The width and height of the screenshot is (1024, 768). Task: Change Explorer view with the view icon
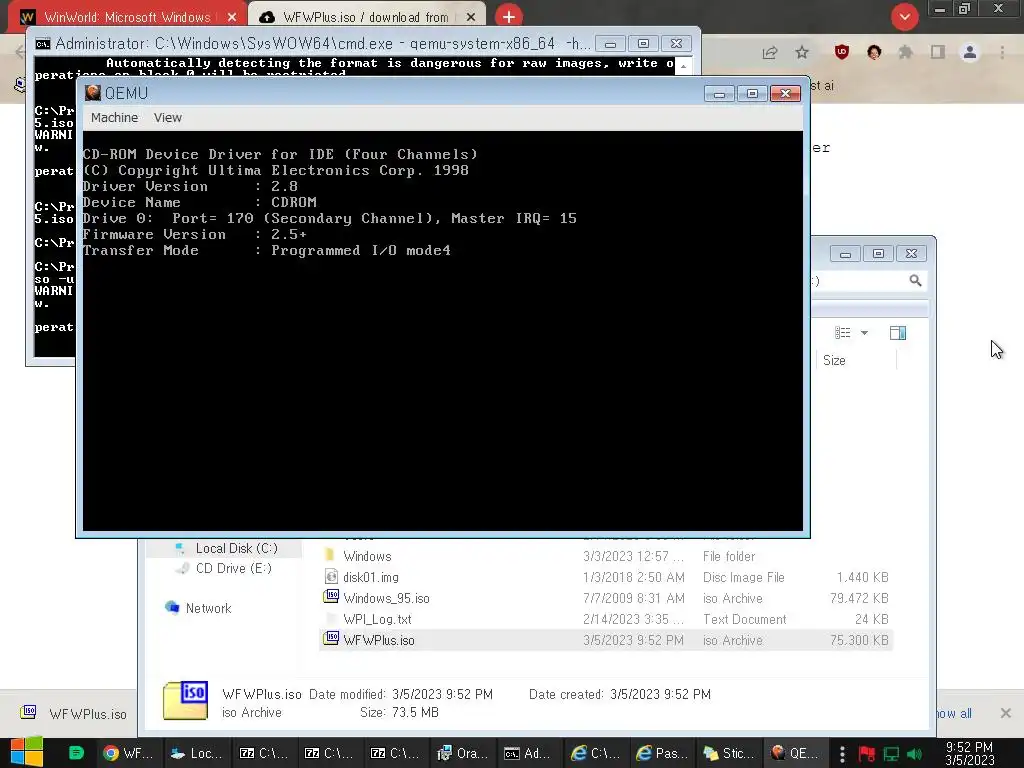pyautogui.click(x=842, y=333)
